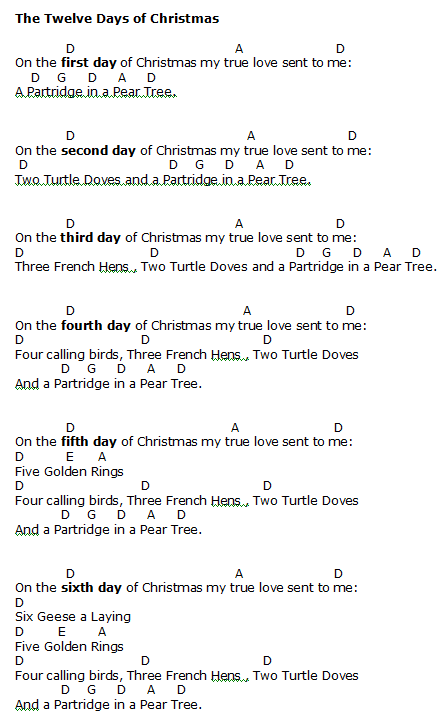This screenshot has height=725, width=444.
Task: Click the E chord in the fifth verse
Action: pyautogui.click(x=70, y=457)
